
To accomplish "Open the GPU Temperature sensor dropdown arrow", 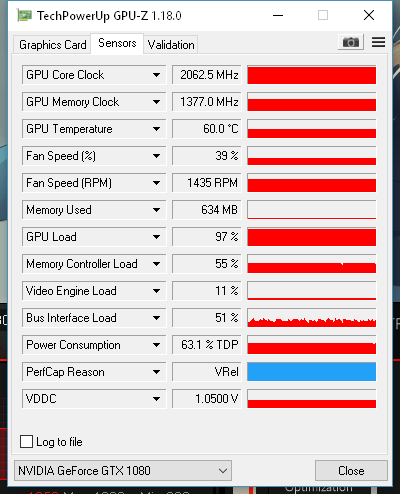I will [x=156, y=129].
